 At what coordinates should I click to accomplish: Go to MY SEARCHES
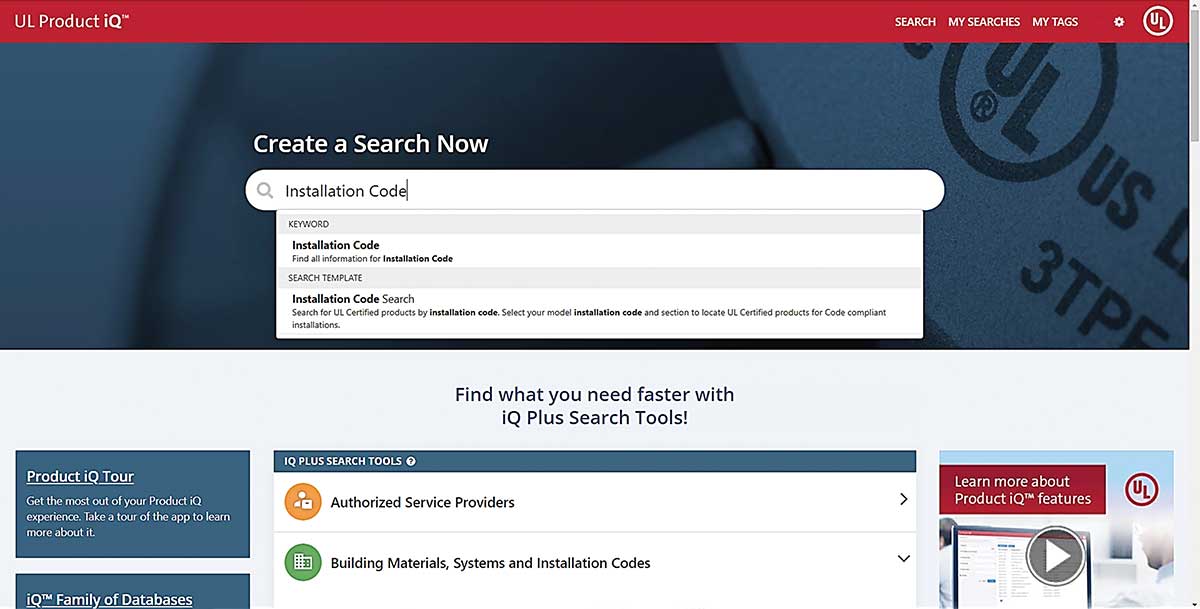click(x=984, y=22)
